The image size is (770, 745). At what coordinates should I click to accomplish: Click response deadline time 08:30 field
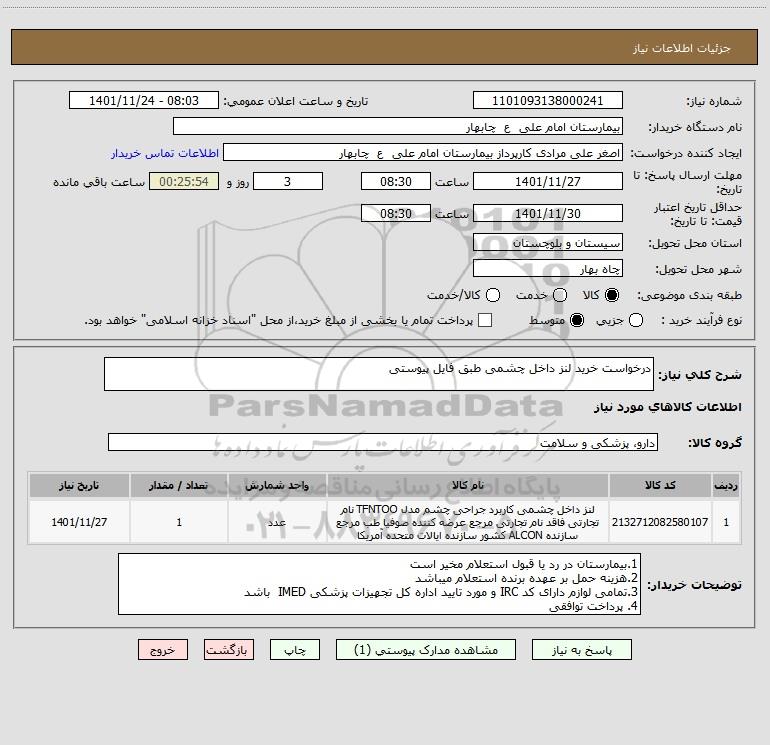pos(396,181)
